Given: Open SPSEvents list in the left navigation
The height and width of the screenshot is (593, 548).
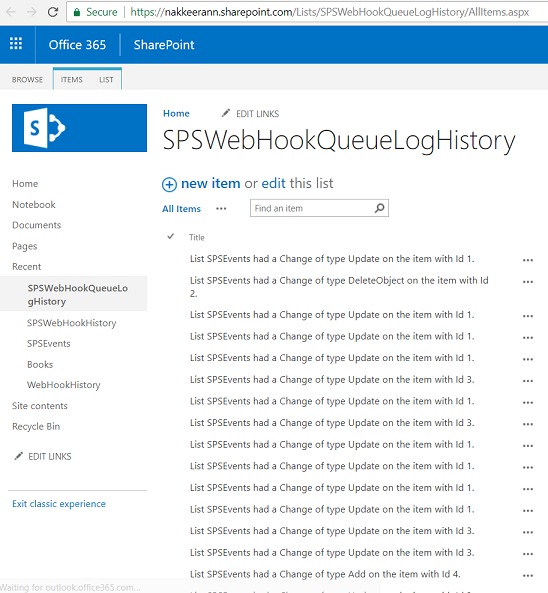Looking at the screenshot, I should pos(48,343).
